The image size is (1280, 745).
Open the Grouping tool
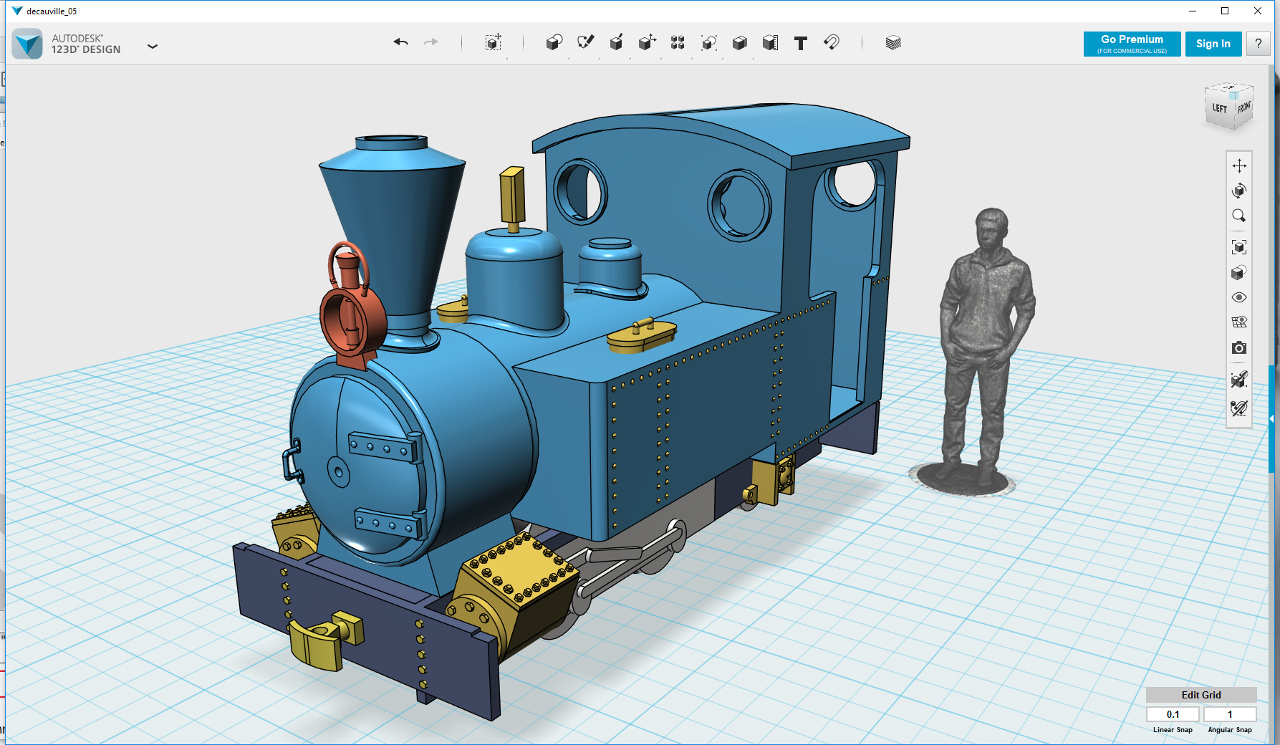709,43
